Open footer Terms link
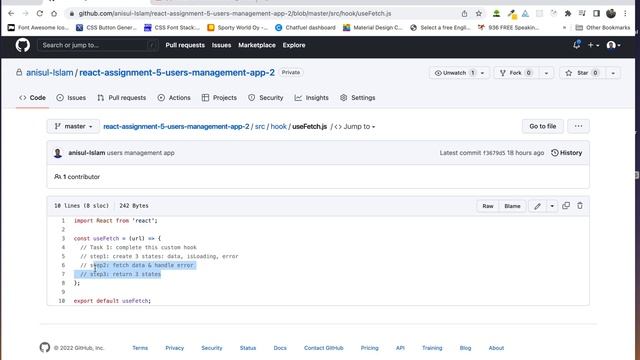 point(140,348)
